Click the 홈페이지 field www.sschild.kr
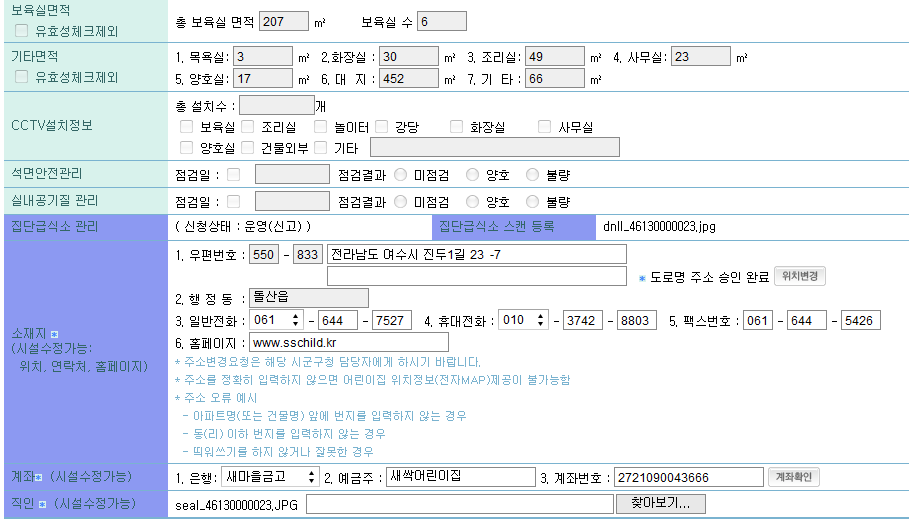Viewport: 909px width, 523px height. coord(348,342)
